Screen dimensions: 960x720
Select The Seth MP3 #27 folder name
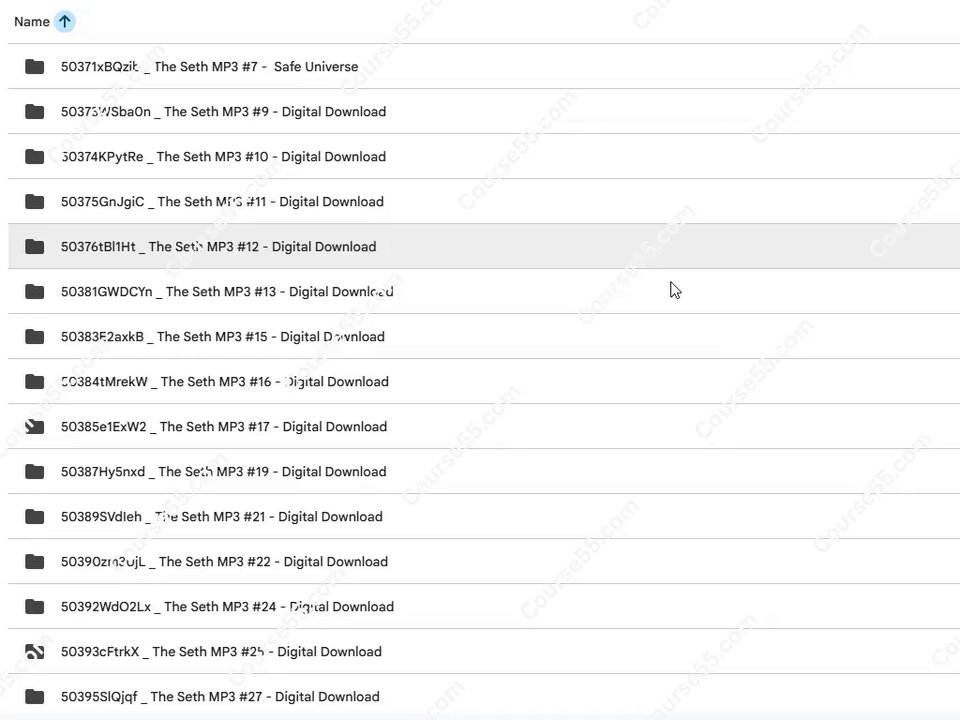(220, 697)
